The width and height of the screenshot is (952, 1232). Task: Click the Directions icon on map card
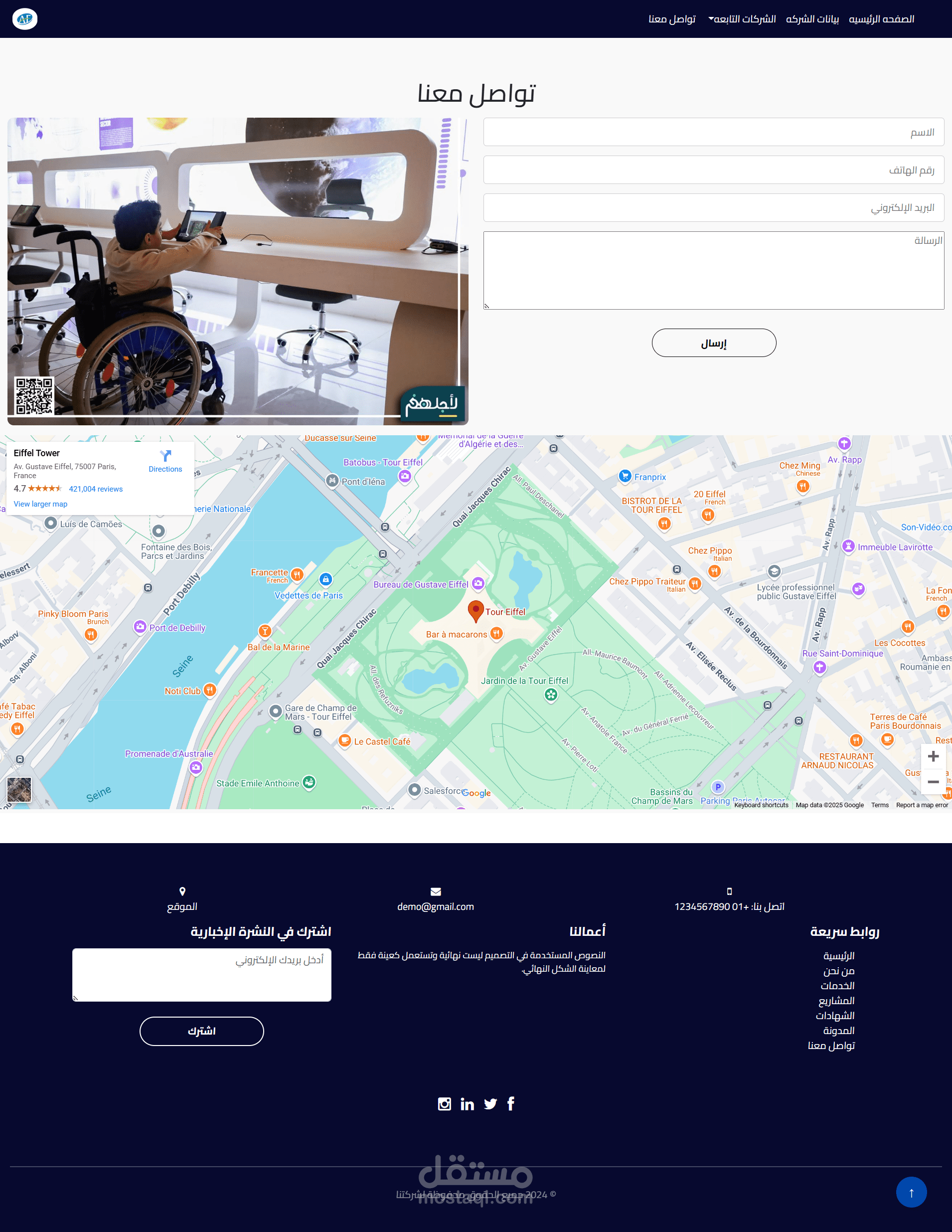[x=165, y=456]
